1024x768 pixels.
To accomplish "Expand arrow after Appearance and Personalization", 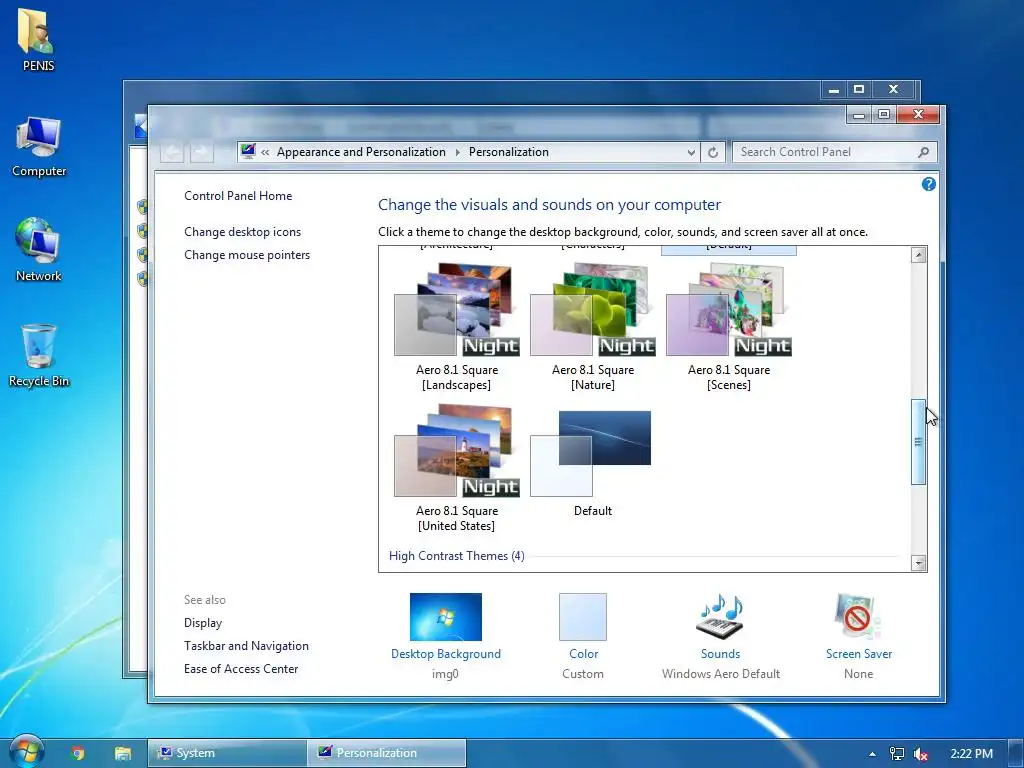I will click(457, 152).
